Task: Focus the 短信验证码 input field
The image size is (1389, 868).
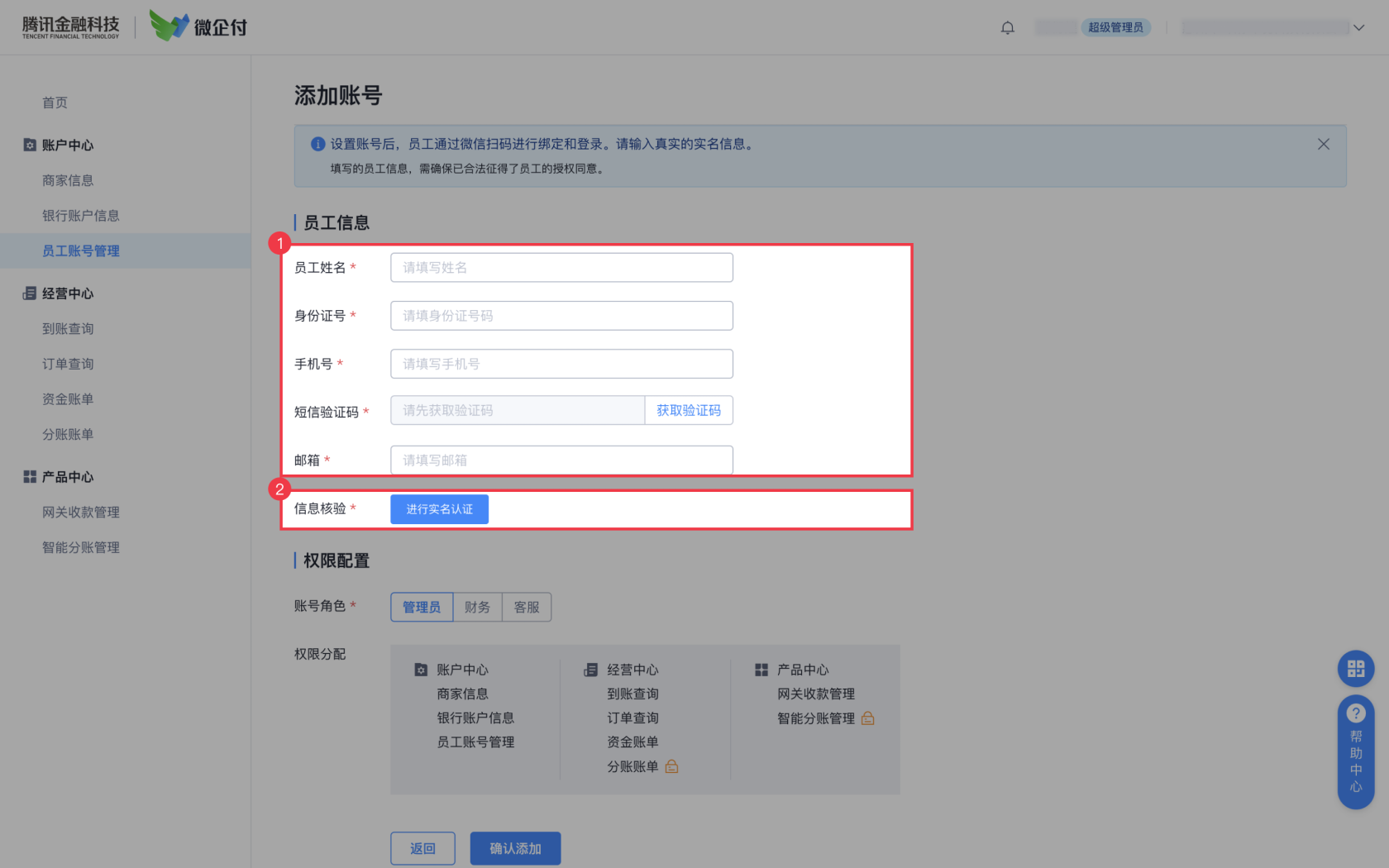Action: [x=518, y=410]
